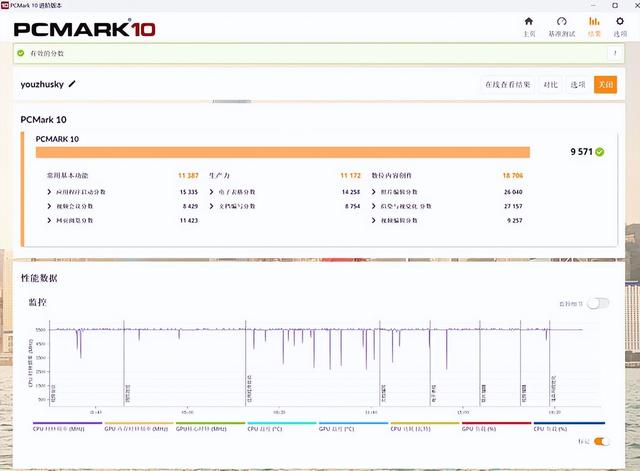Click the Compare (对比) button

(x=550, y=84)
